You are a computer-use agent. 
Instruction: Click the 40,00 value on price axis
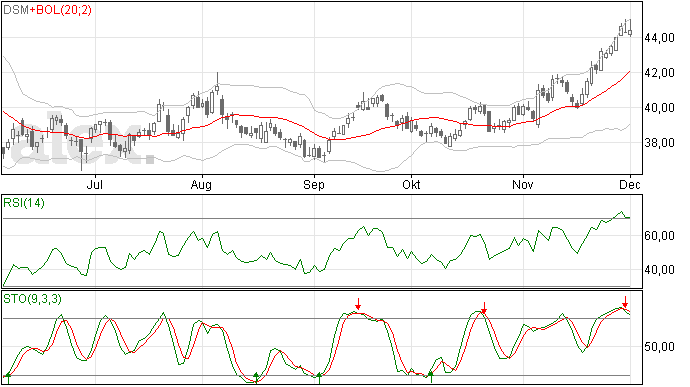(x=659, y=108)
